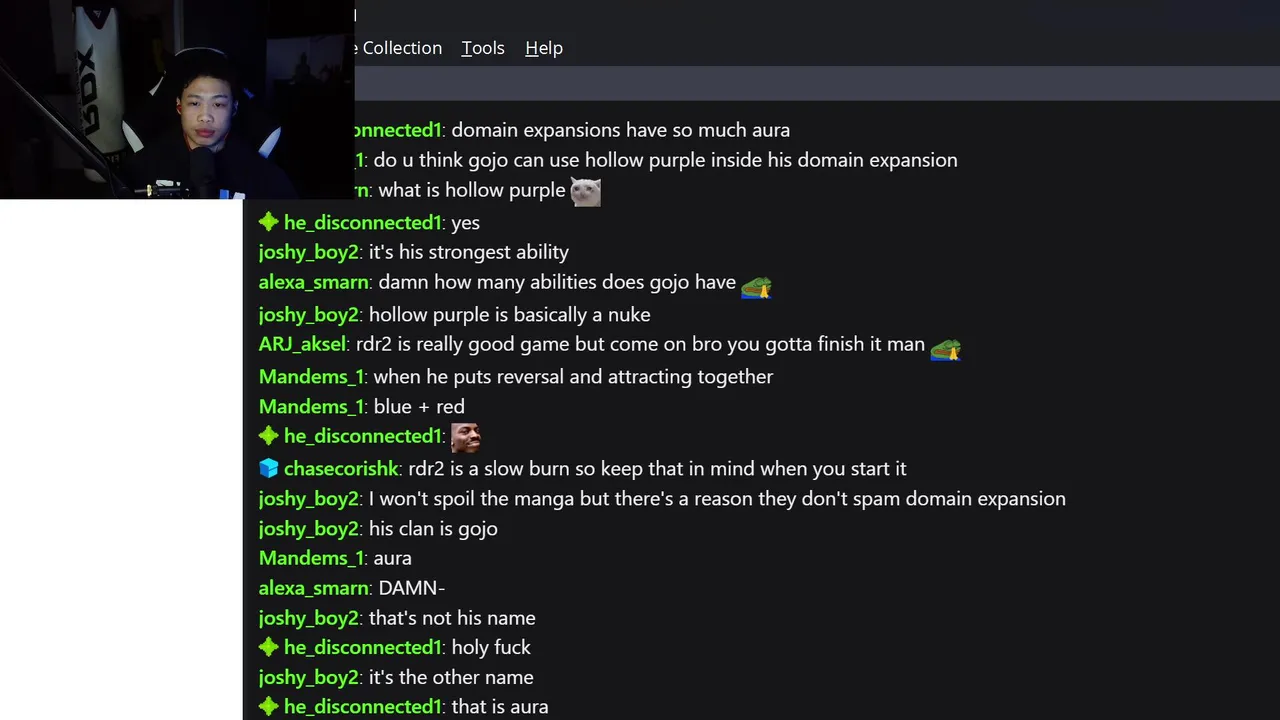This screenshot has height=720, width=1280.
Task: Click chasecorishk's blue cube badge
Action: pyautogui.click(x=268, y=468)
